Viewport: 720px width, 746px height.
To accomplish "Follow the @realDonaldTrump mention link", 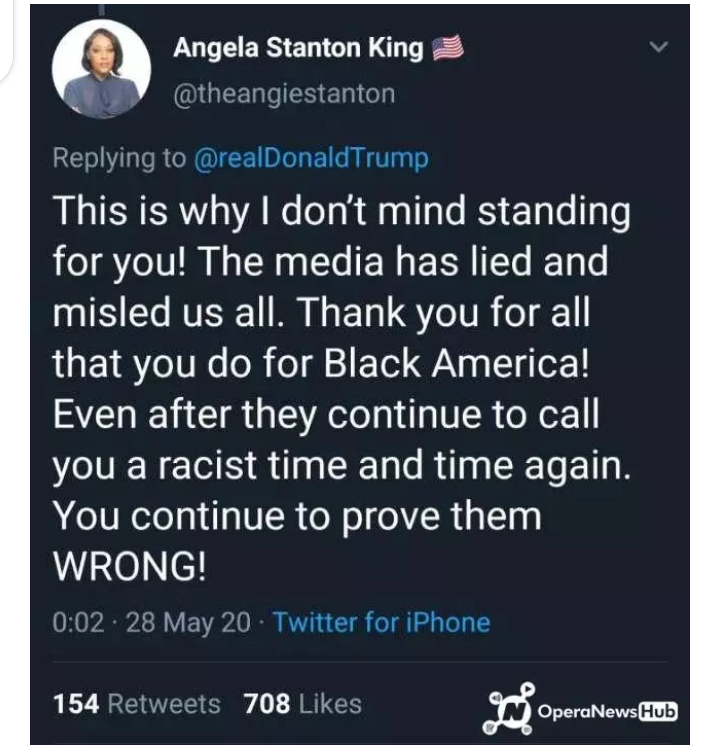I will [311, 158].
